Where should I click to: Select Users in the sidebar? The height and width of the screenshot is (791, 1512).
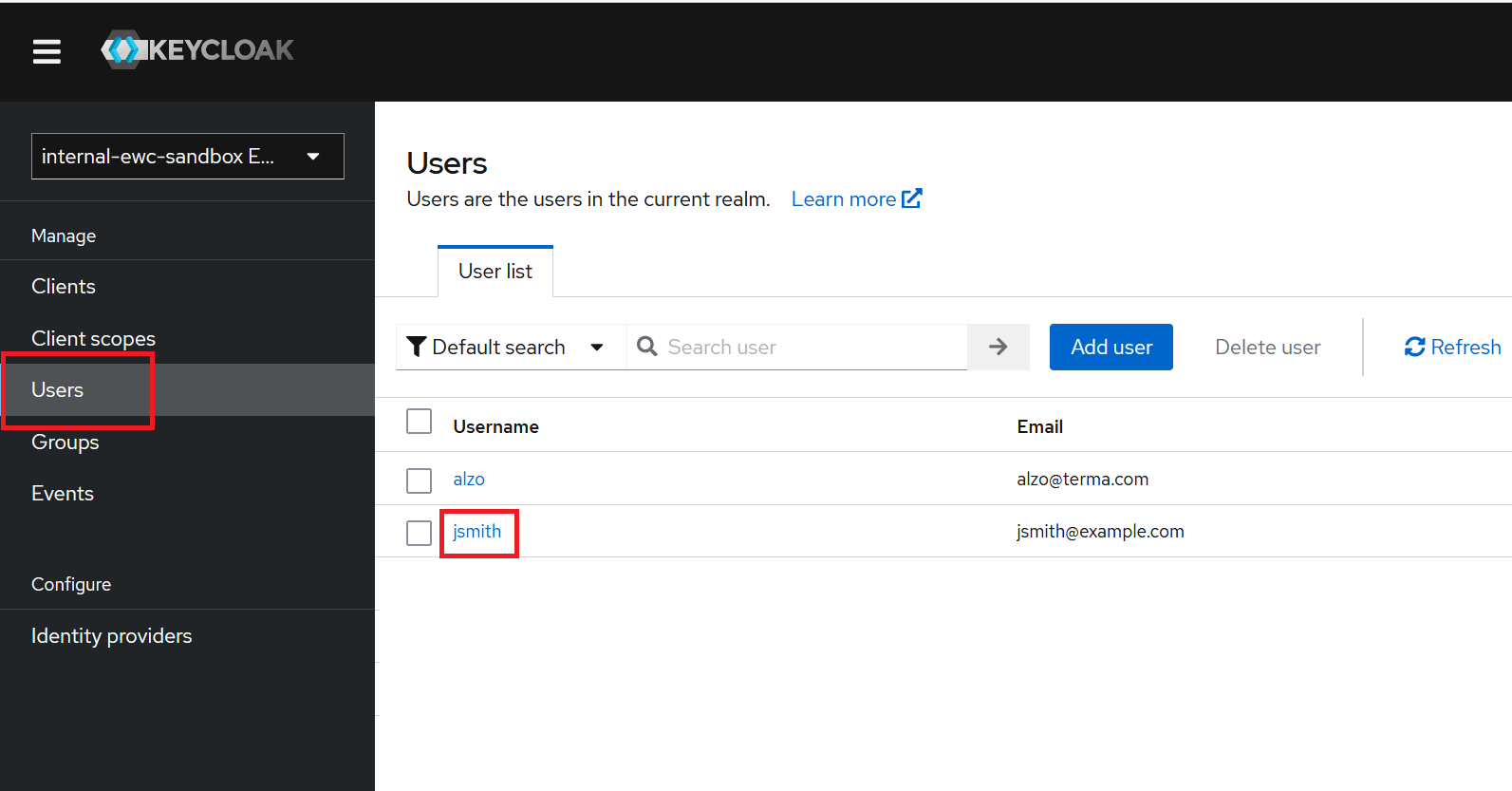coord(187,390)
